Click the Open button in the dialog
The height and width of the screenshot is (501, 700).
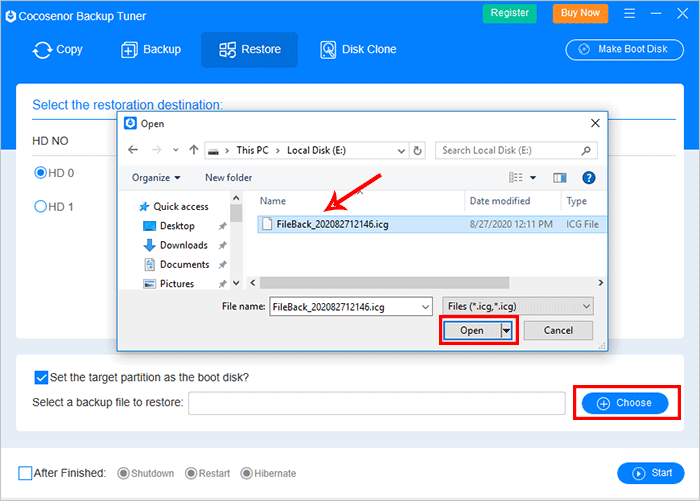pyautogui.click(x=472, y=331)
